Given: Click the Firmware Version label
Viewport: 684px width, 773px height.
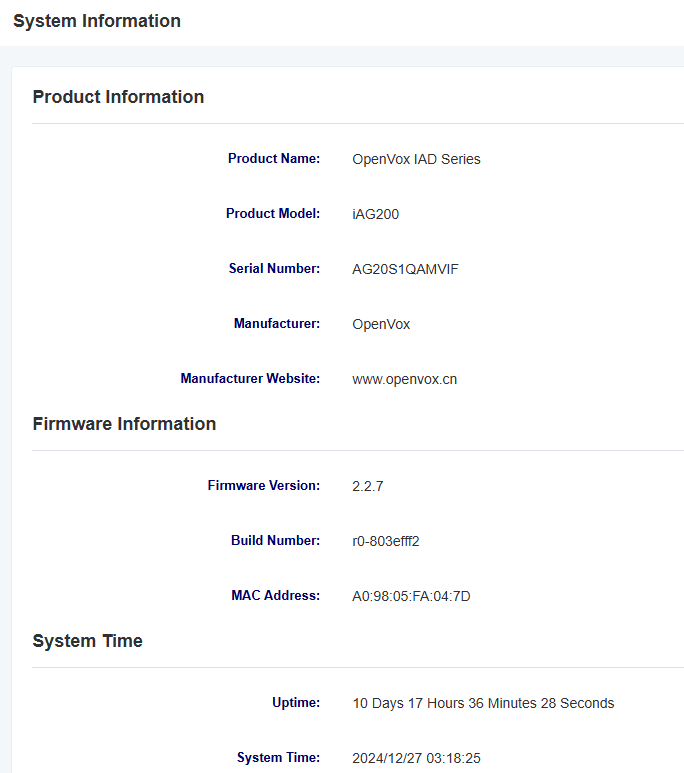Looking at the screenshot, I should click(x=263, y=486).
